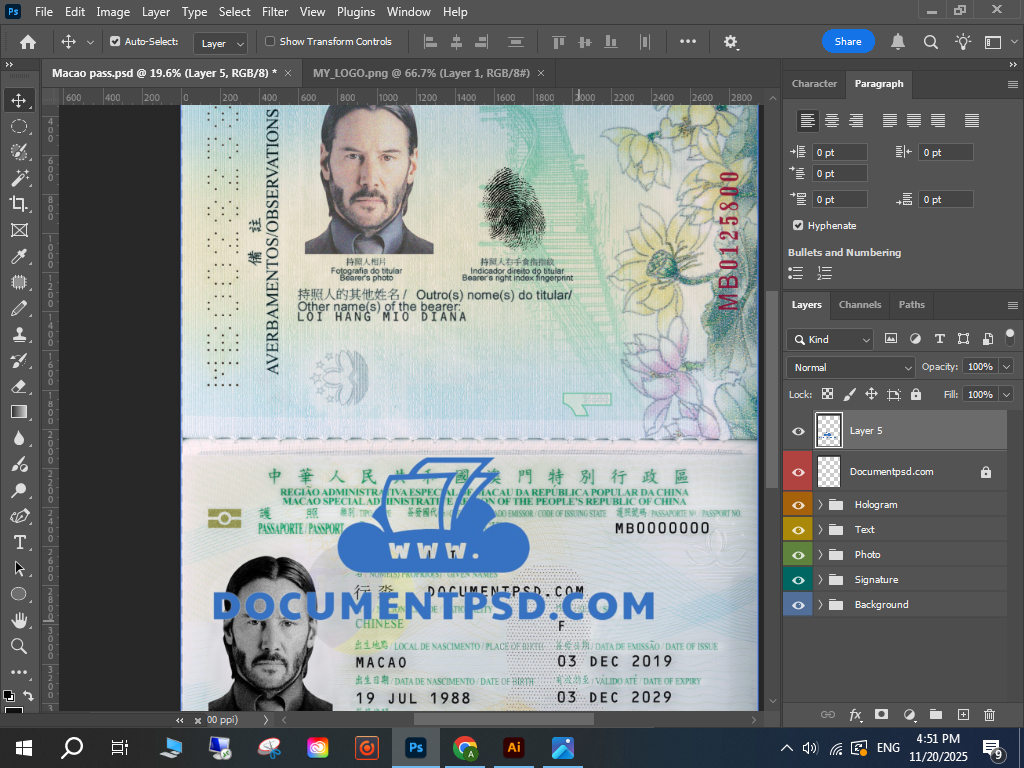Select the Eyedropper tool
The image size is (1024, 768).
(x=19, y=256)
